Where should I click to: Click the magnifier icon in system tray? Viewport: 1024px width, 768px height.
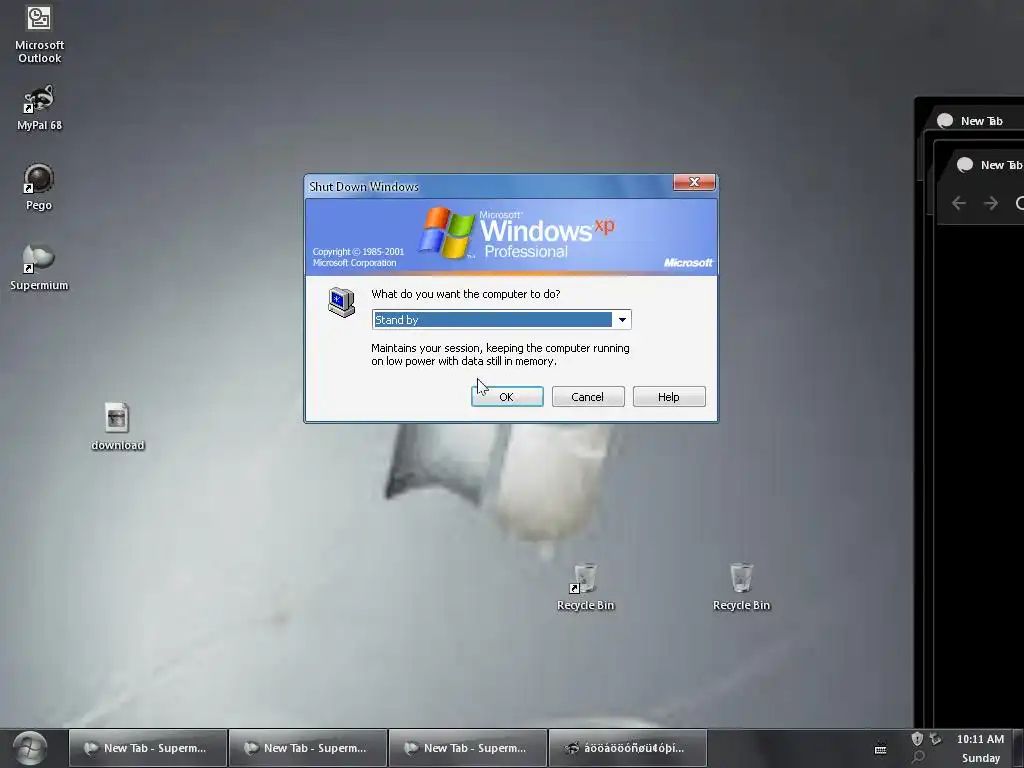(x=918, y=757)
